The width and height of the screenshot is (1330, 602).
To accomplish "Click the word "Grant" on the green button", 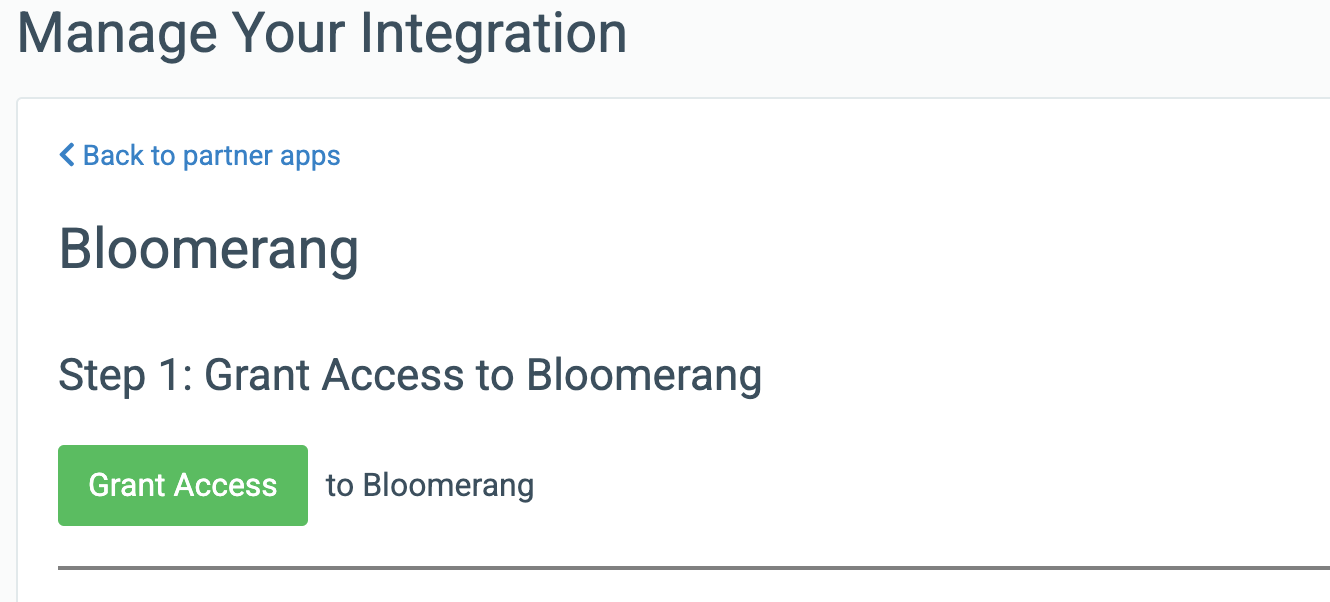I will pos(127,485).
